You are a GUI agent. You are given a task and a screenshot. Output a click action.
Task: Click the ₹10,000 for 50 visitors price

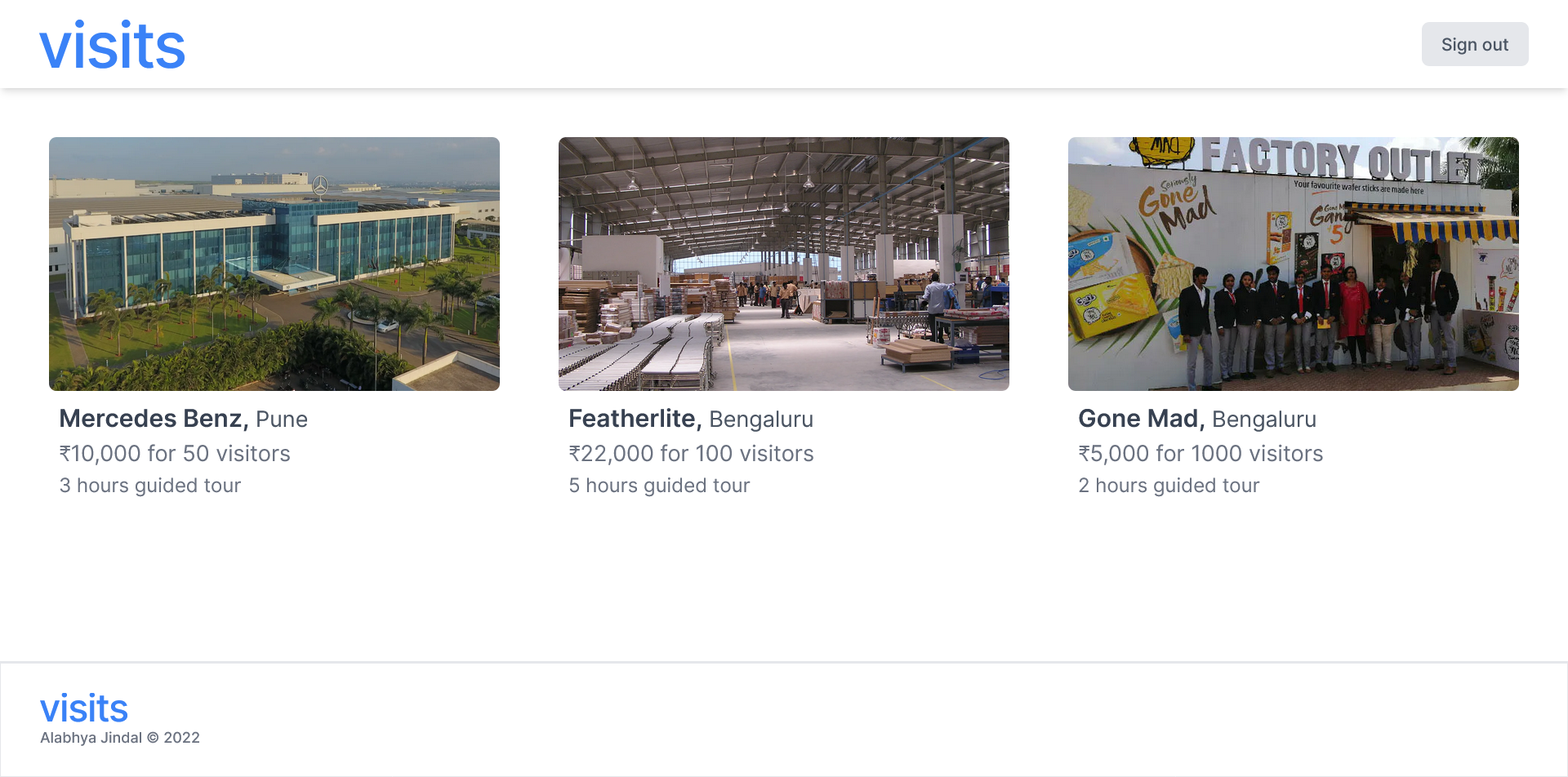click(175, 454)
